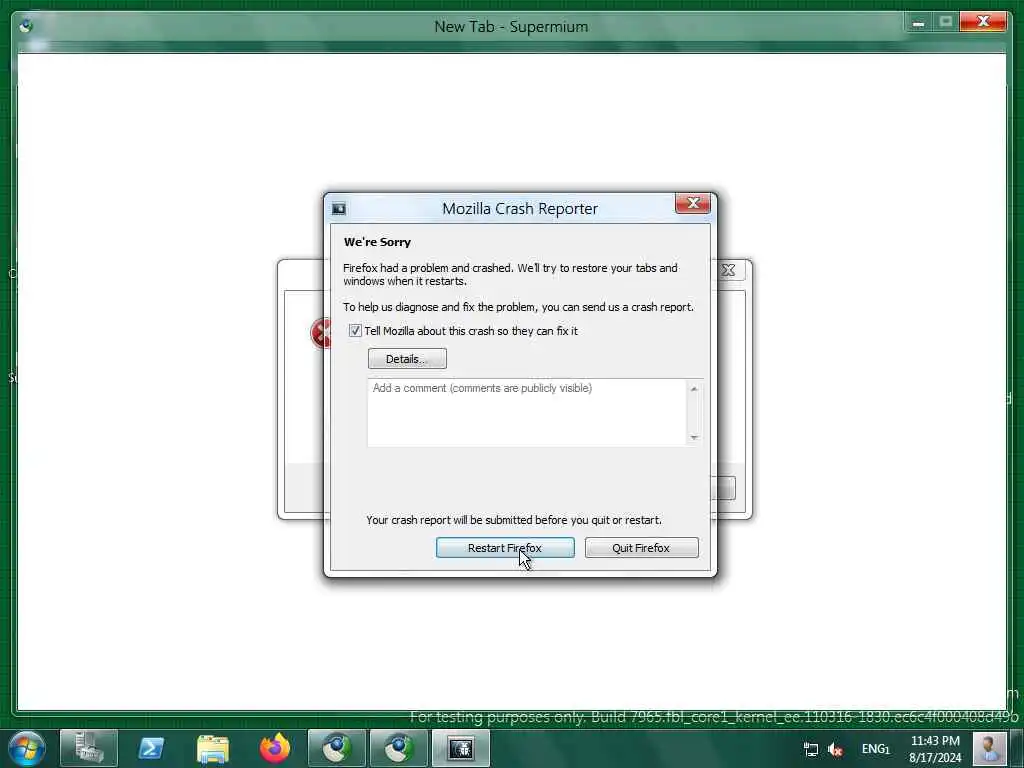Screen dimensions: 1024x768
Task: Click the Crash Reporter title bar icon
Action: (339, 209)
